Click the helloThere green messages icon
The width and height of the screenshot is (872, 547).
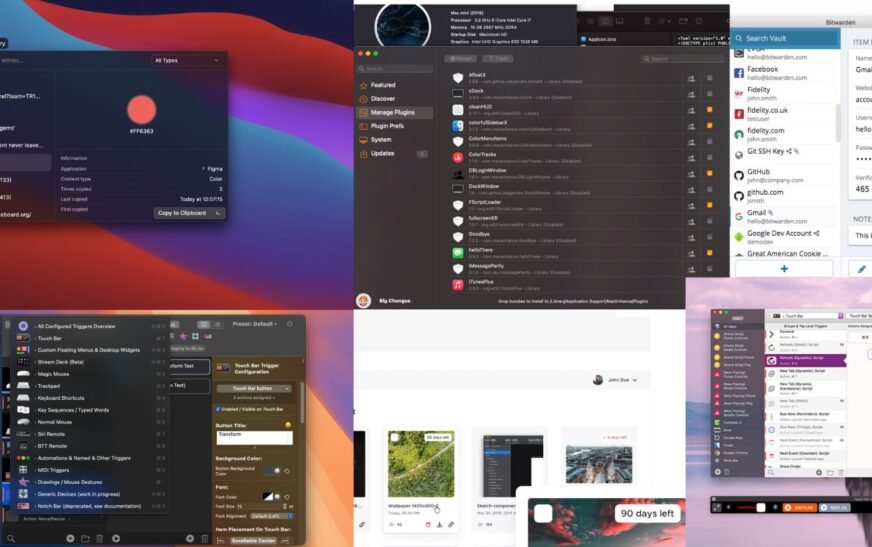click(458, 253)
